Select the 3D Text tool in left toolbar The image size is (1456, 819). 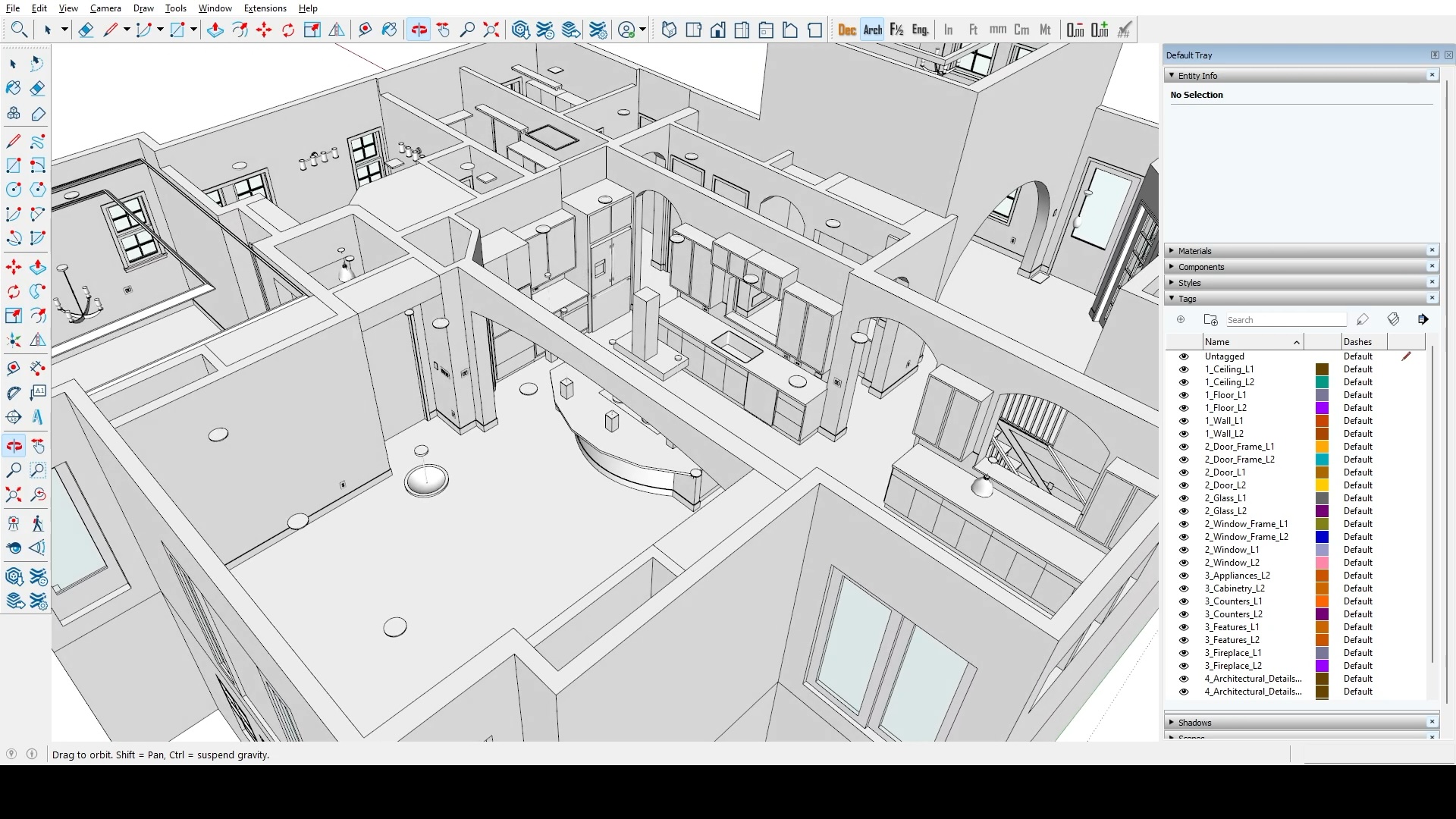click(x=38, y=417)
